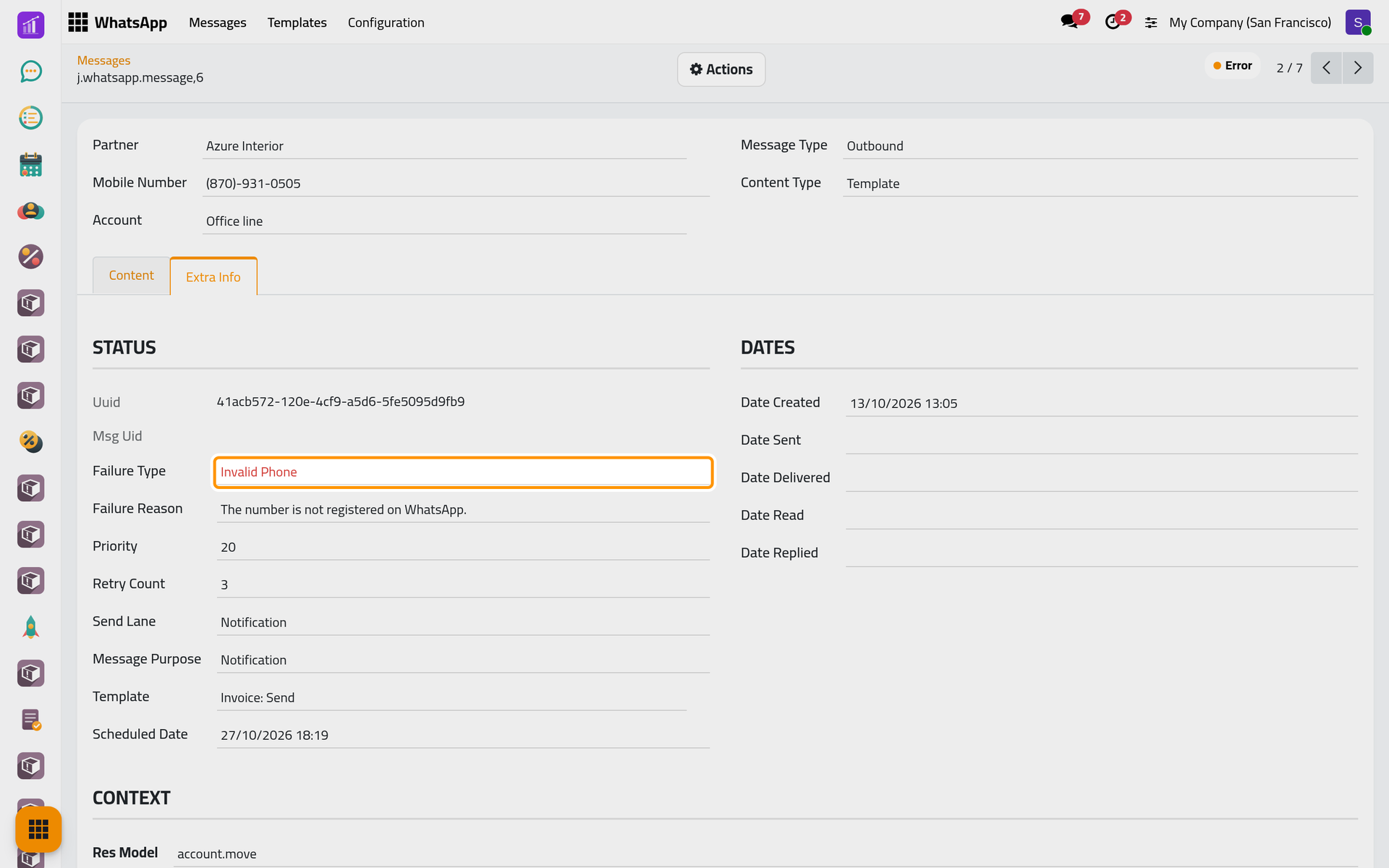This screenshot has height=868, width=1389.
Task: Select the Extra Info tab
Action: pyautogui.click(x=213, y=277)
